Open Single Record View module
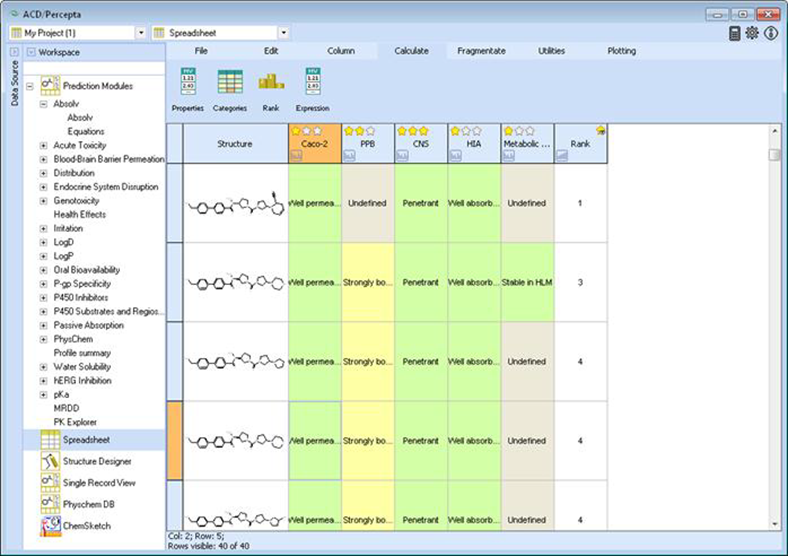The height and width of the screenshot is (556, 788). [88, 483]
